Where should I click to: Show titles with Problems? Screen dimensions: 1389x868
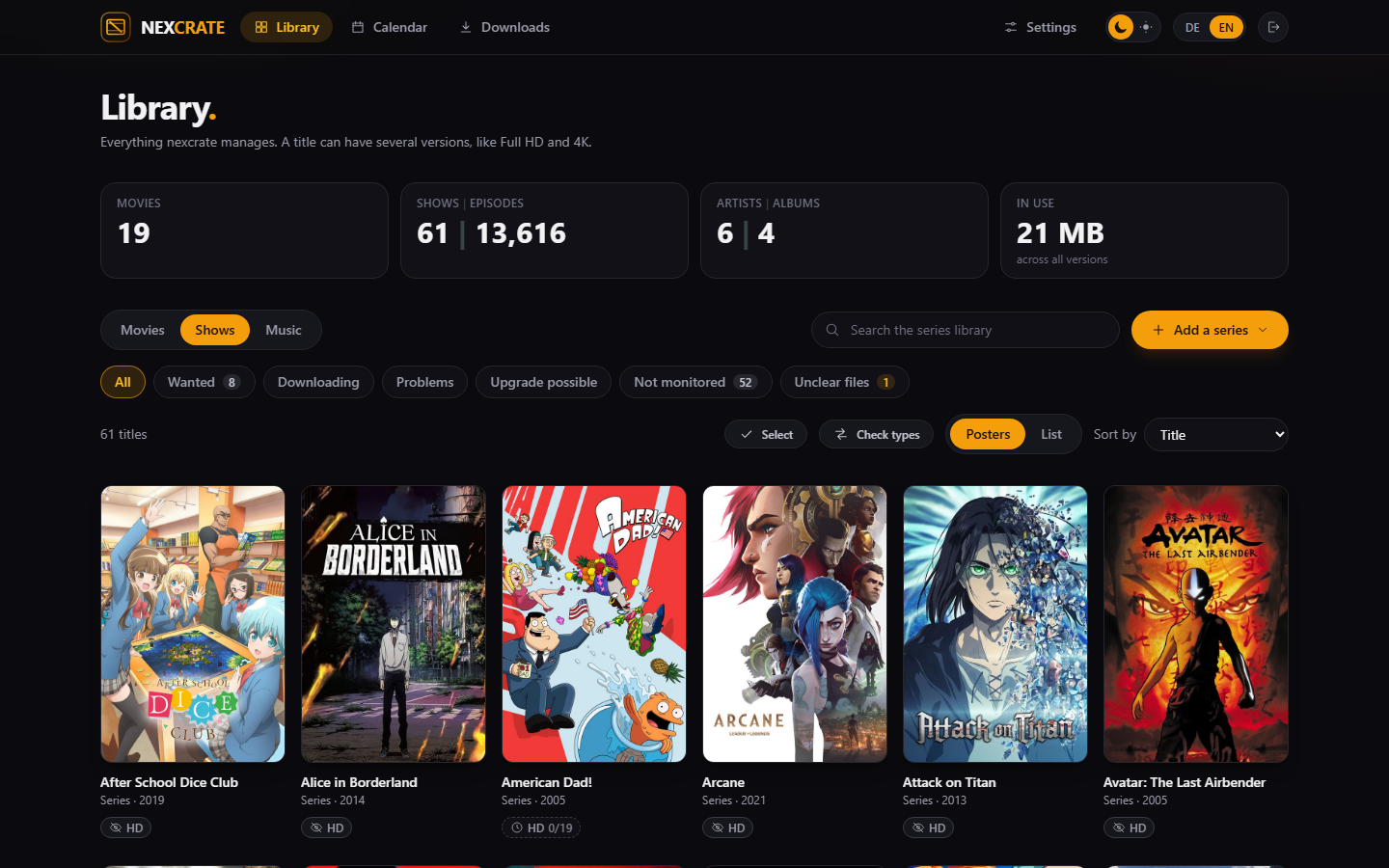(424, 382)
